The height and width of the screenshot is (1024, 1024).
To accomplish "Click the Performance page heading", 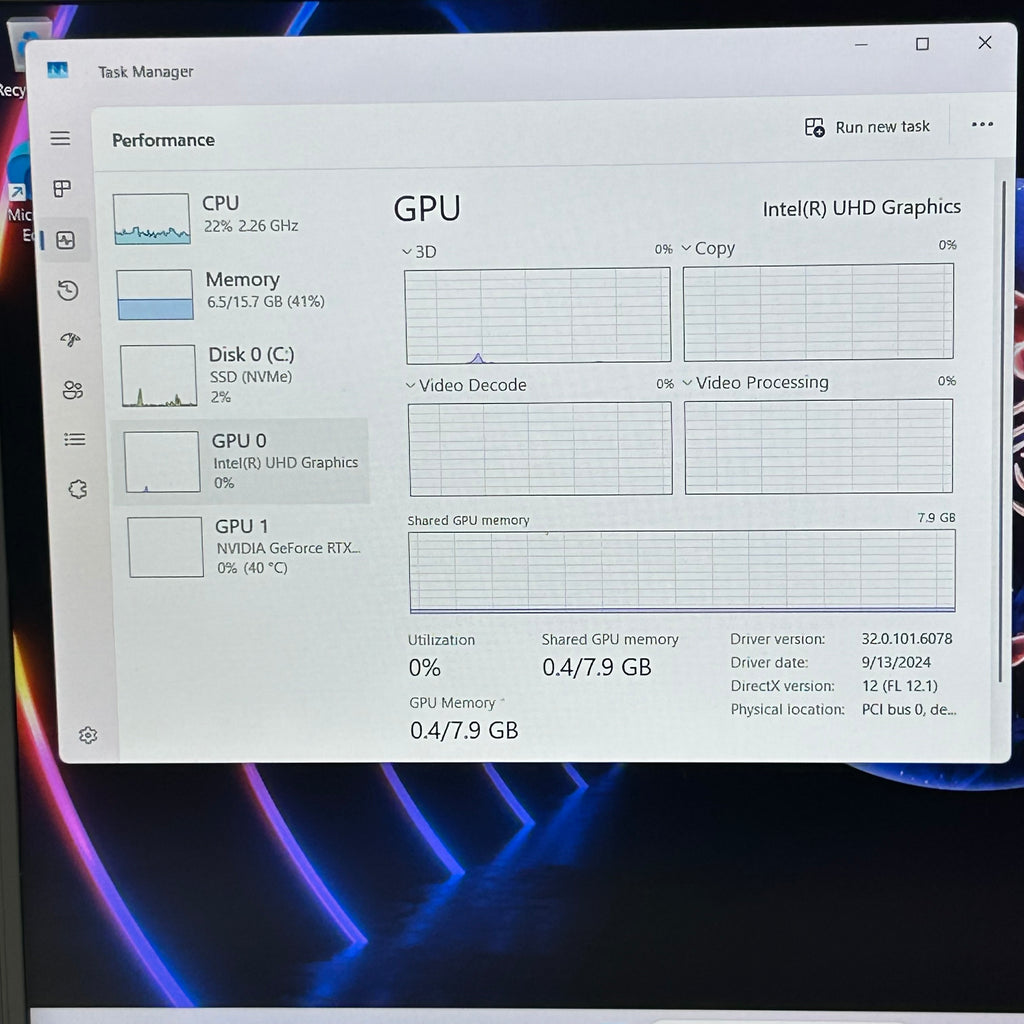I will click(x=163, y=140).
